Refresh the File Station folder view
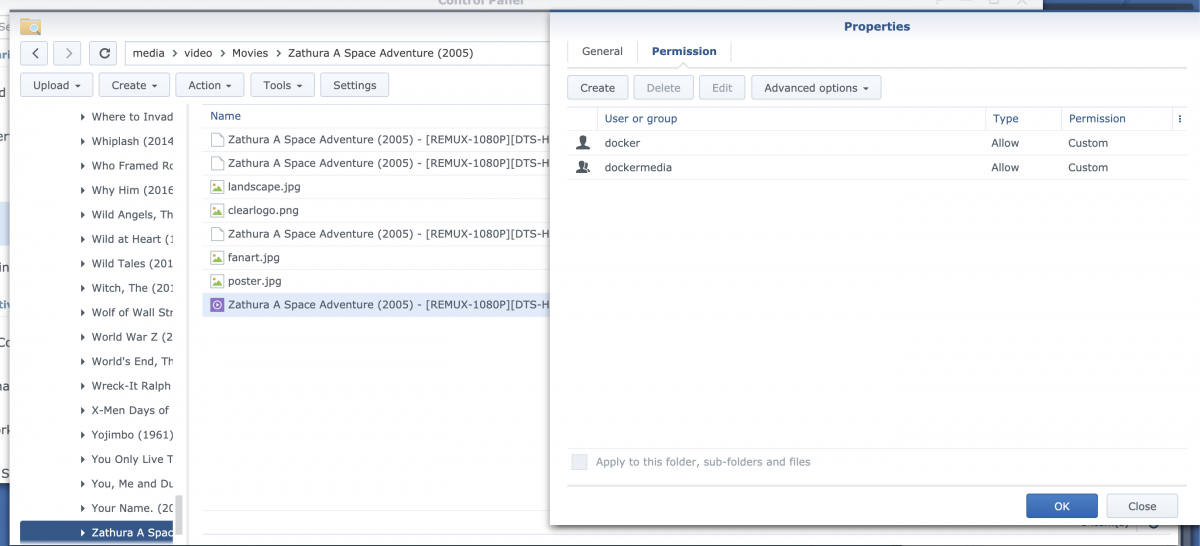Viewport: 1200px width, 546px height. click(103, 53)
